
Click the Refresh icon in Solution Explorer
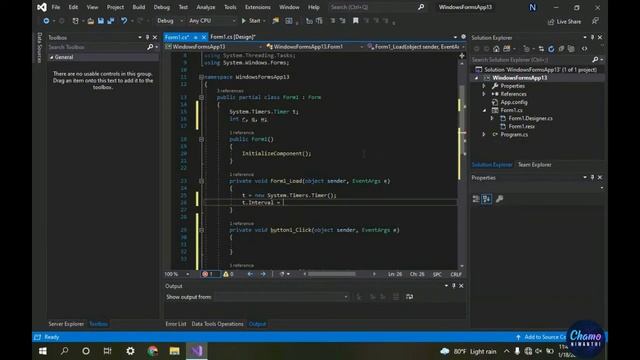pyautogui.click(x=551, y=49)
